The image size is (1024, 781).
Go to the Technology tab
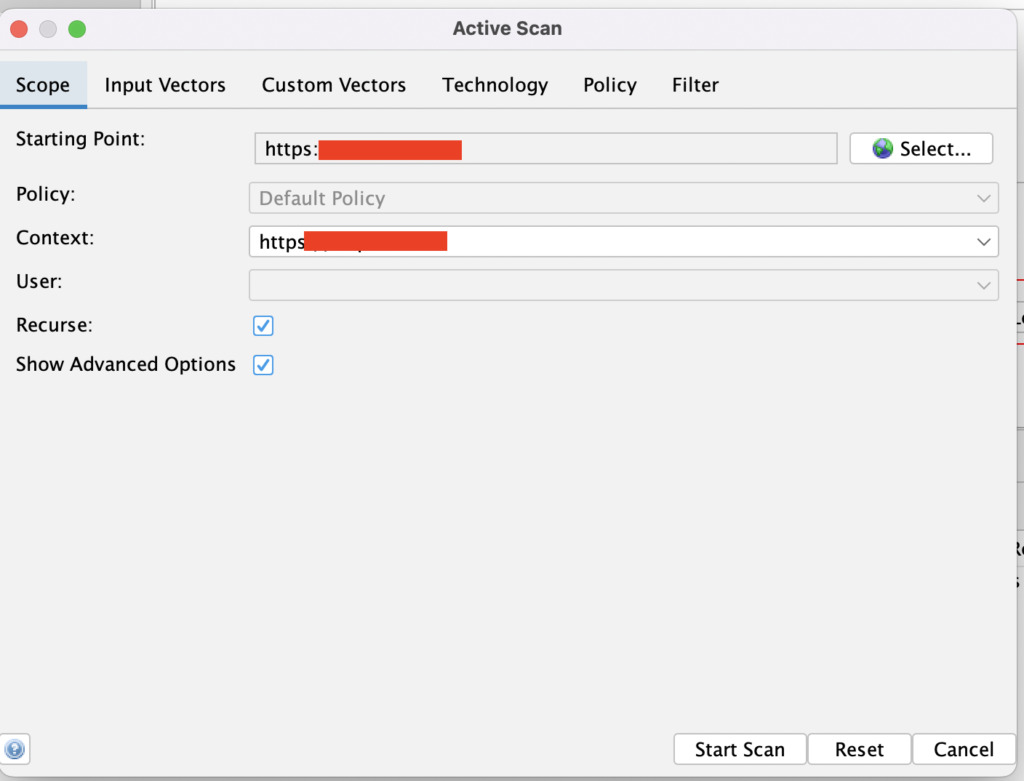(x=495, y=85)
